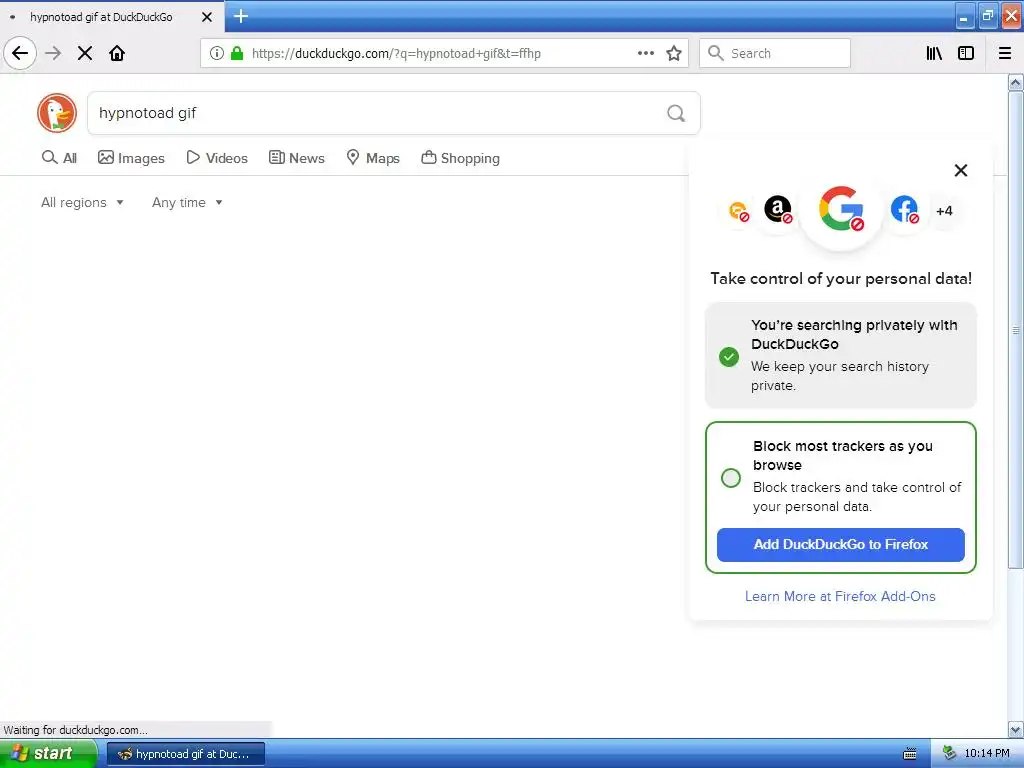
Task: Bookmark this page with the star icon
Action: (x=674, y=53)
